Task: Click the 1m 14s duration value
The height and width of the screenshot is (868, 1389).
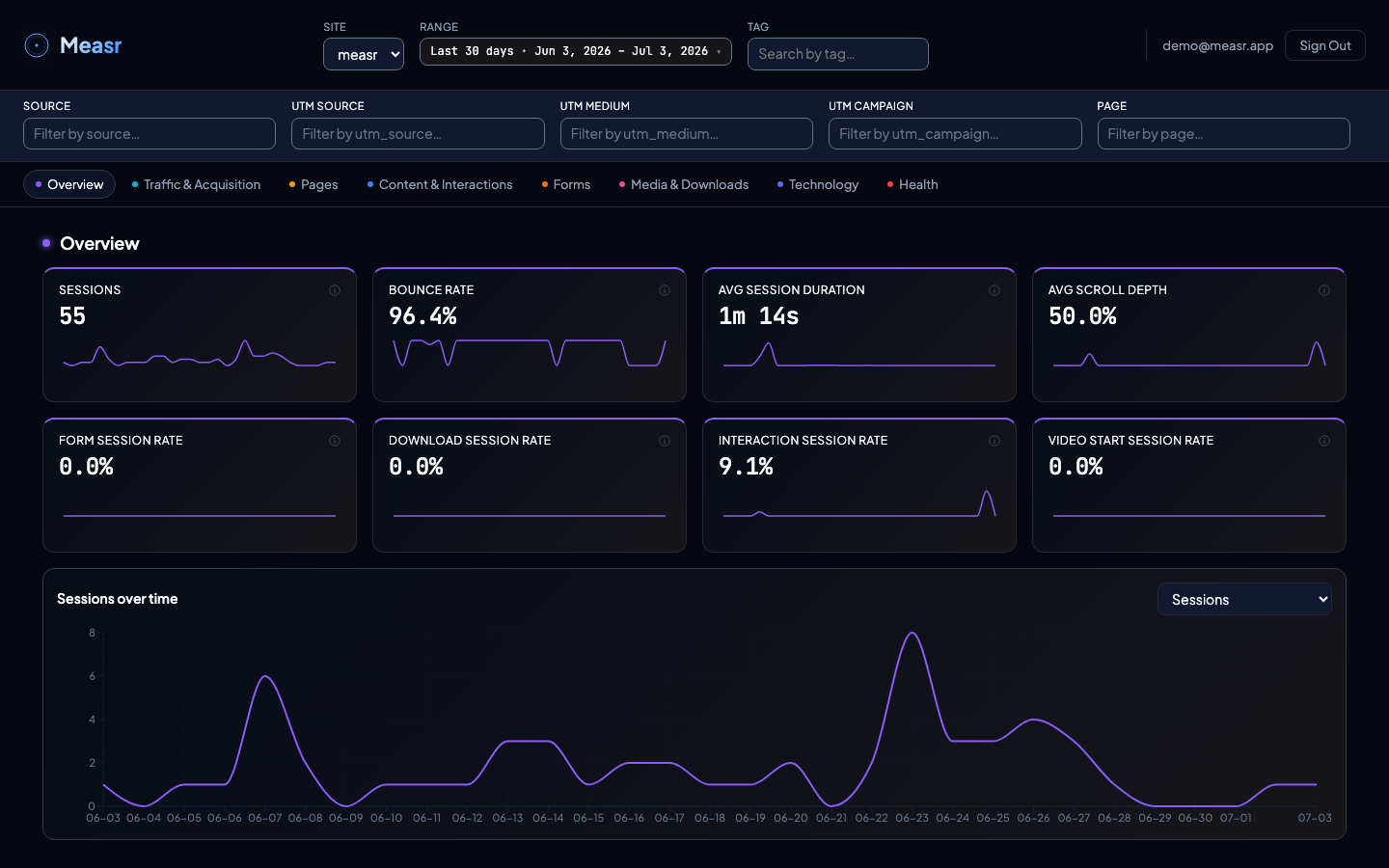Action: (759, 316)
